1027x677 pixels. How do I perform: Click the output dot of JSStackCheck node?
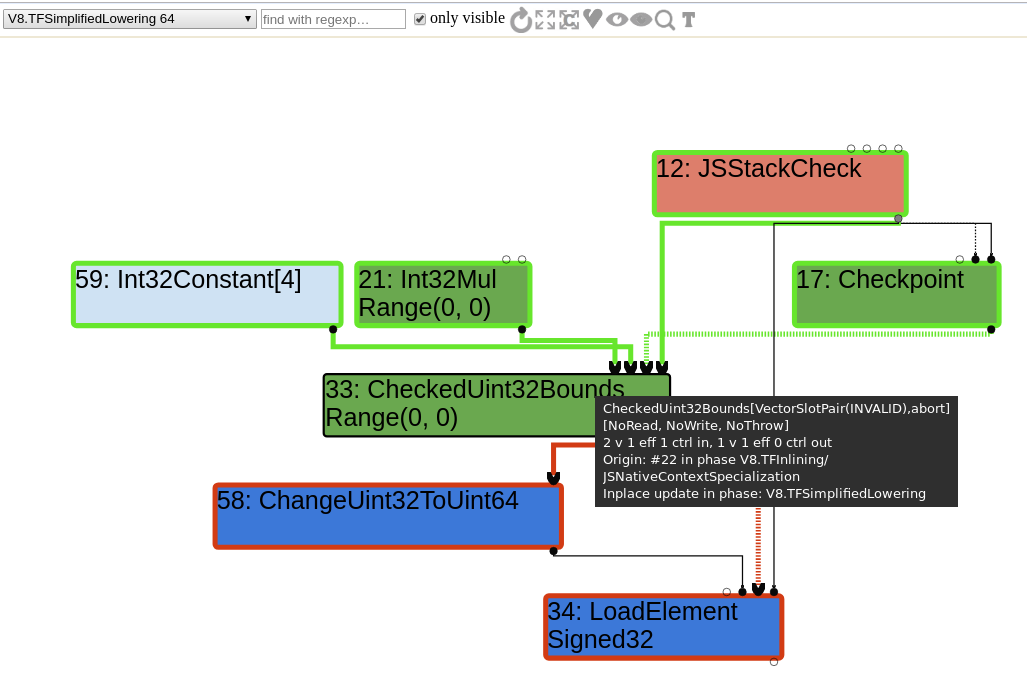[x=898, y=219]
